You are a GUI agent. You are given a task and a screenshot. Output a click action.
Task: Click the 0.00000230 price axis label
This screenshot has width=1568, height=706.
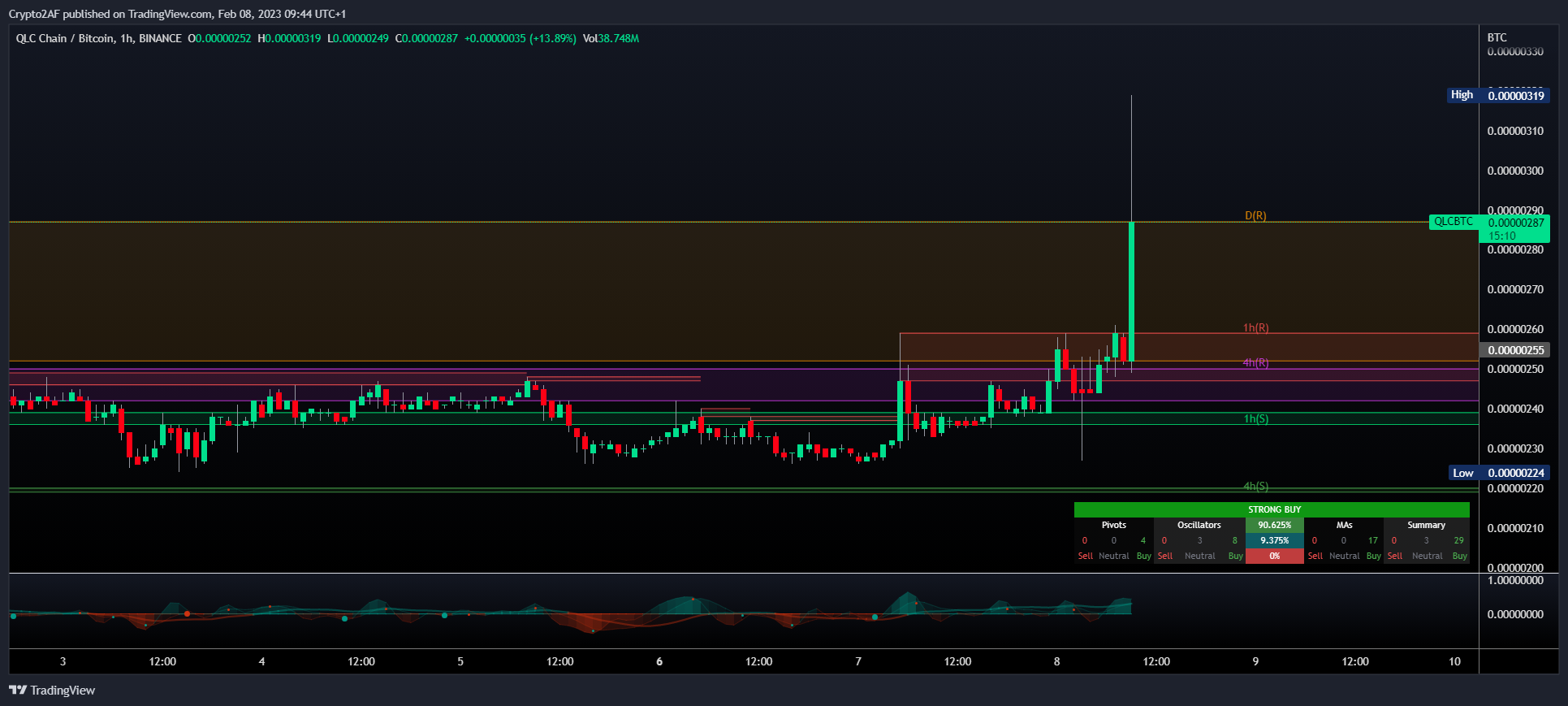pos(1515,448)
